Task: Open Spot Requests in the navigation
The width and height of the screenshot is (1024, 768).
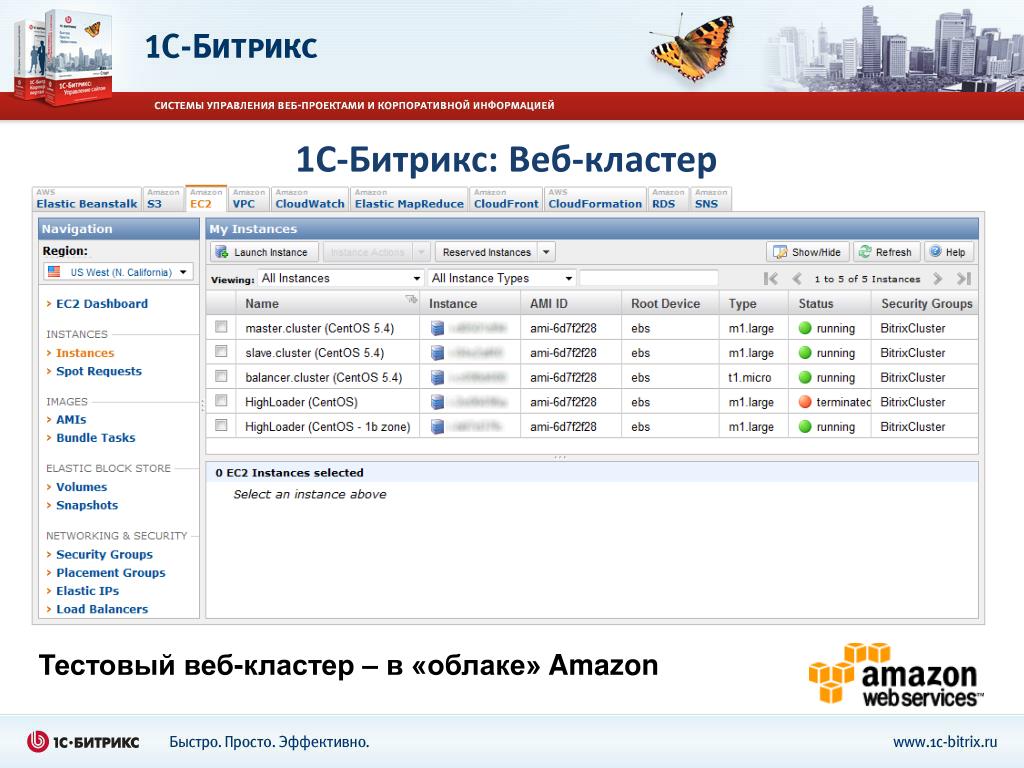Action: tap(99, 371)
